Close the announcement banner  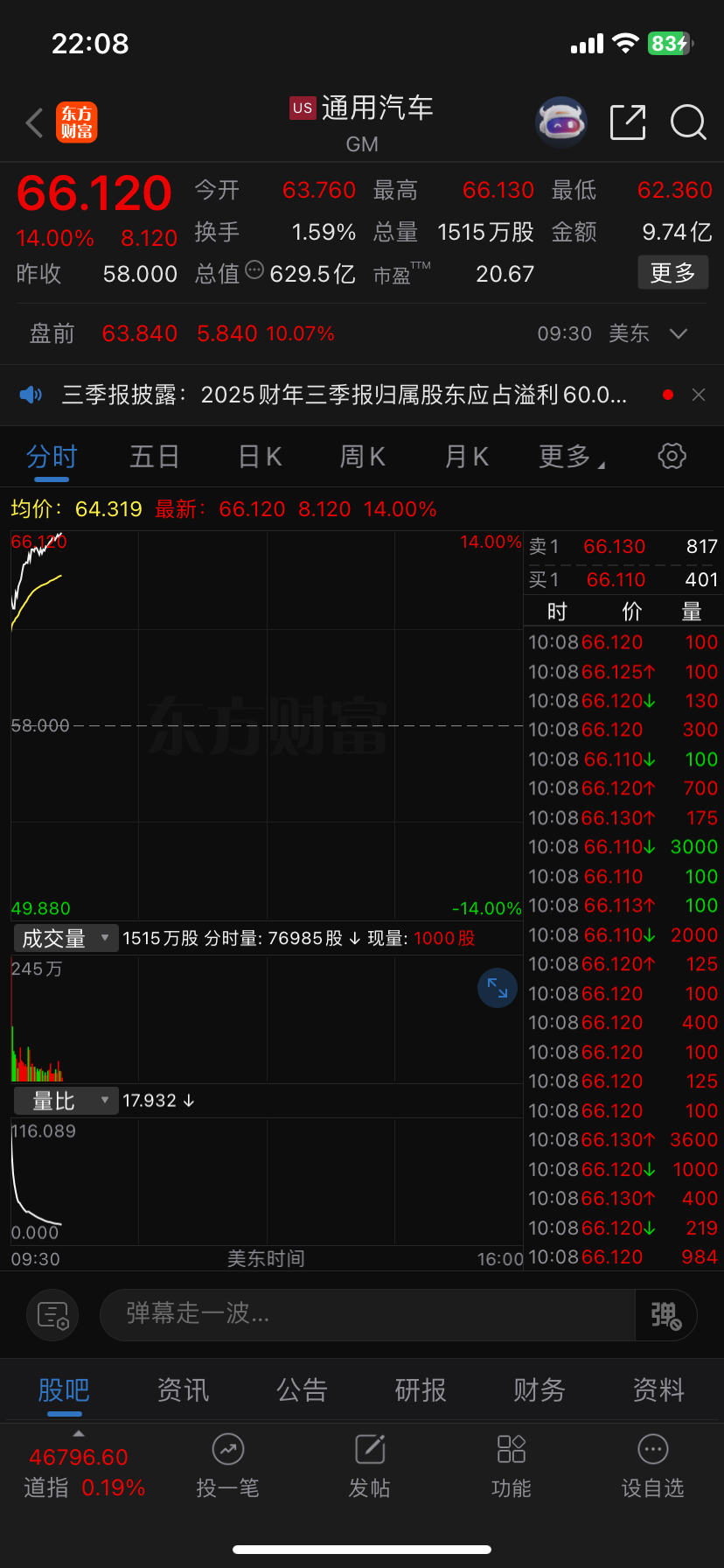pos(699,395)
